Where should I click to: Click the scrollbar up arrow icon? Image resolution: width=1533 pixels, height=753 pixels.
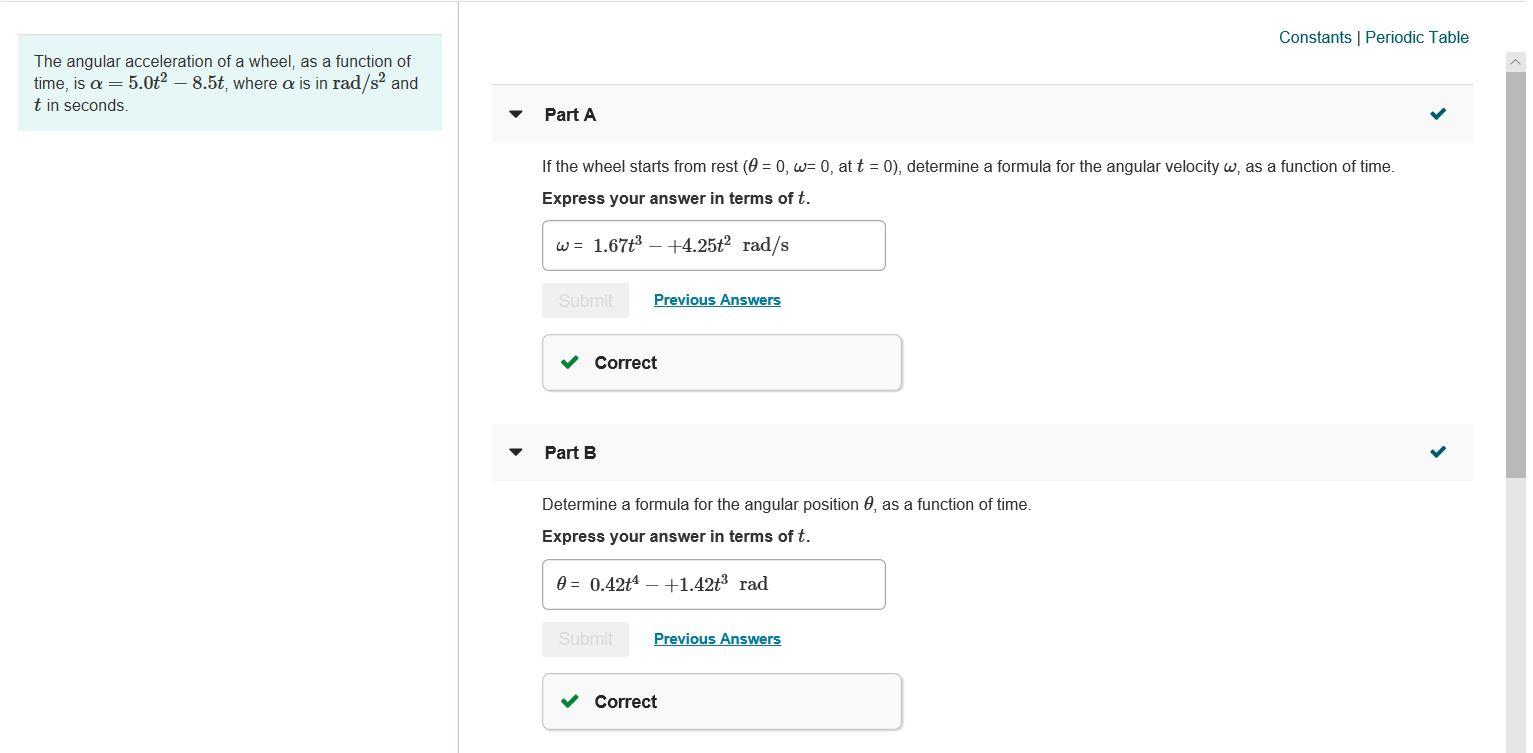click(x=1515, y=61)
